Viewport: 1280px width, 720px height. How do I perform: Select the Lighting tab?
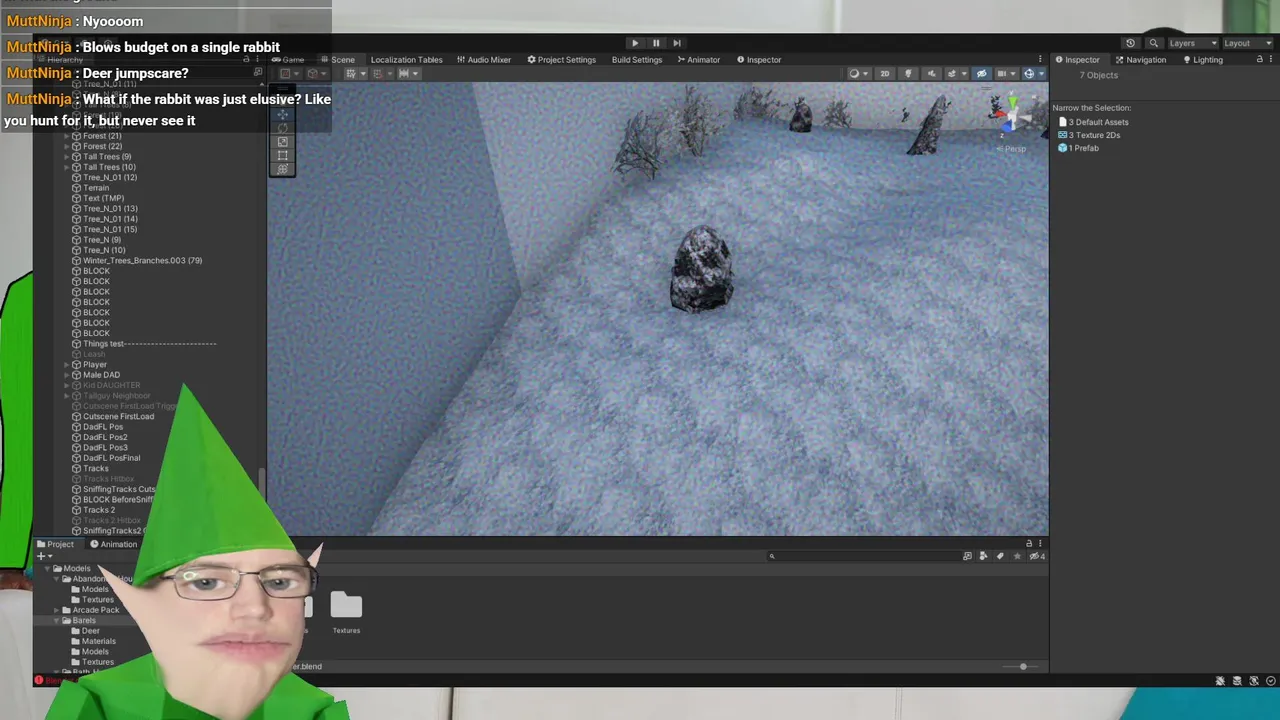click(1202, 60)
